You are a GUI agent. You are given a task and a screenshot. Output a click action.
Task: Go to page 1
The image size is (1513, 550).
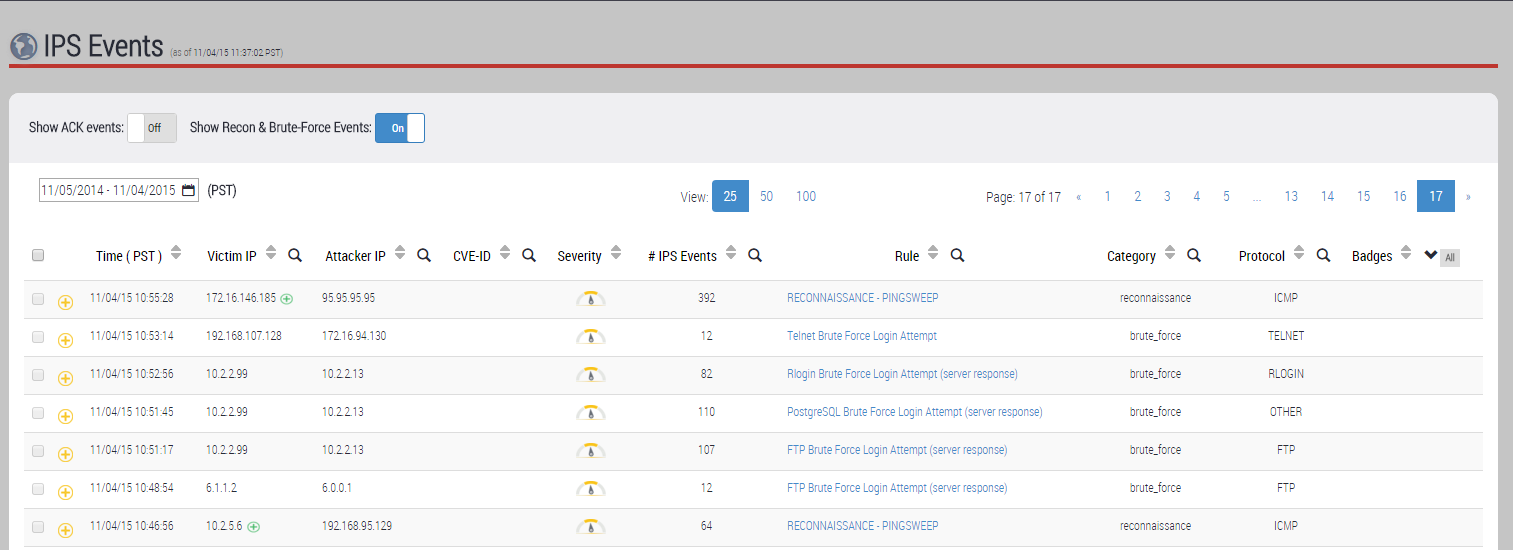click(1107, 196)
